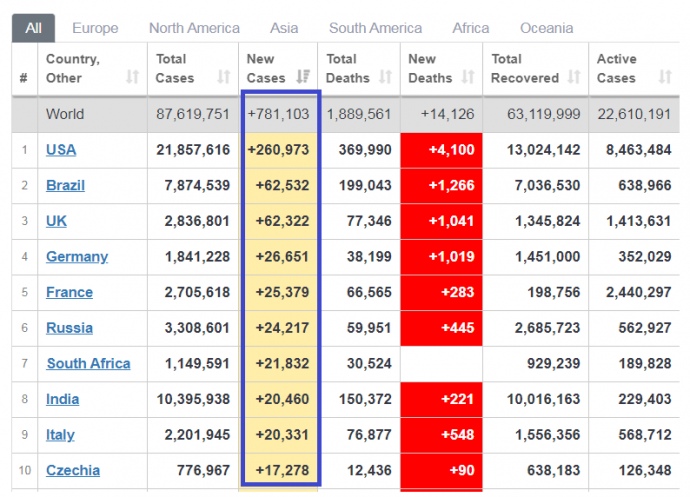Viewport: 690px width, 497px height.
Task: Sort table by Country, Other column icon
Action: [x=132, y=77]
